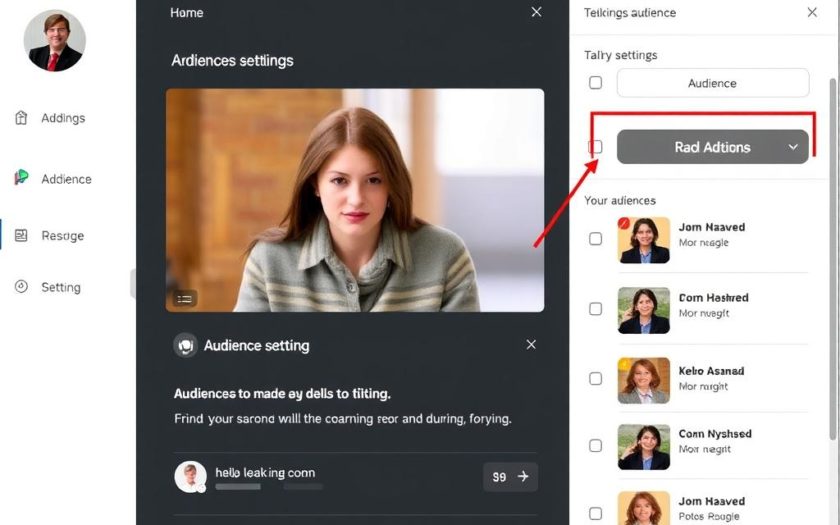Image resolution: width=840 pixels, height=525 pixels.
Task: Click the Audience setting headset icon
Action: 185,346
